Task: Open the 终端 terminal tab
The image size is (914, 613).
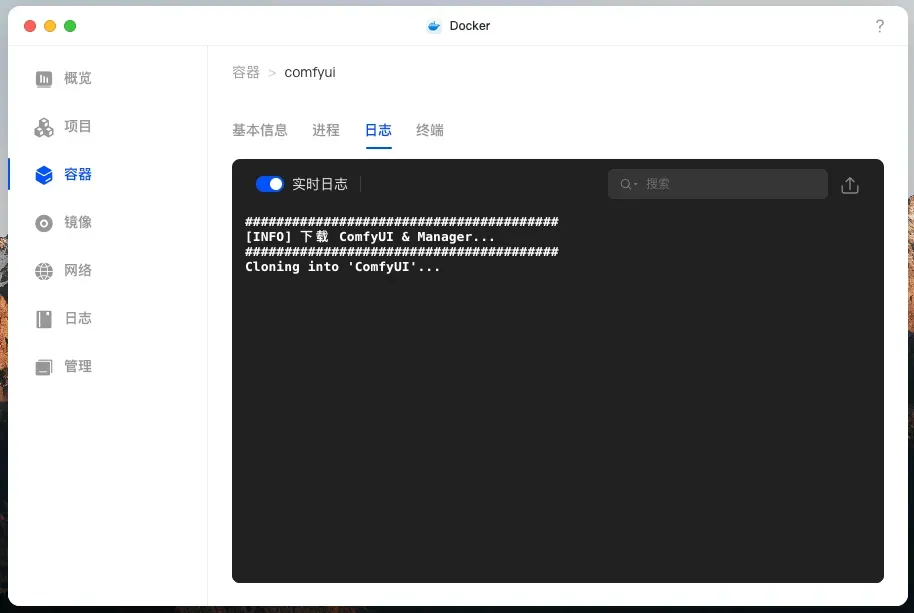Action: point(430,130)
